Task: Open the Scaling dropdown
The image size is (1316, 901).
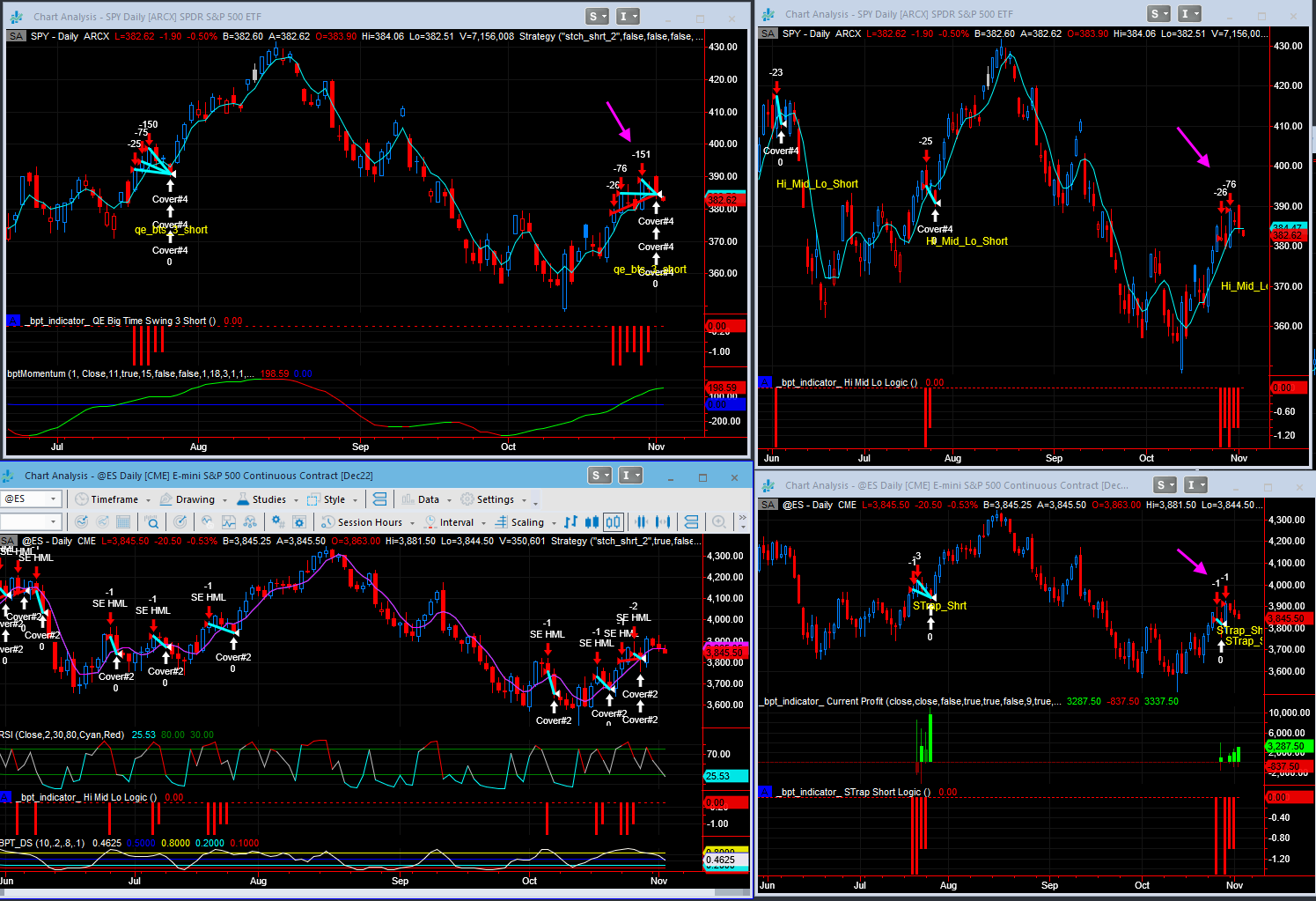Action: [526, 522]
